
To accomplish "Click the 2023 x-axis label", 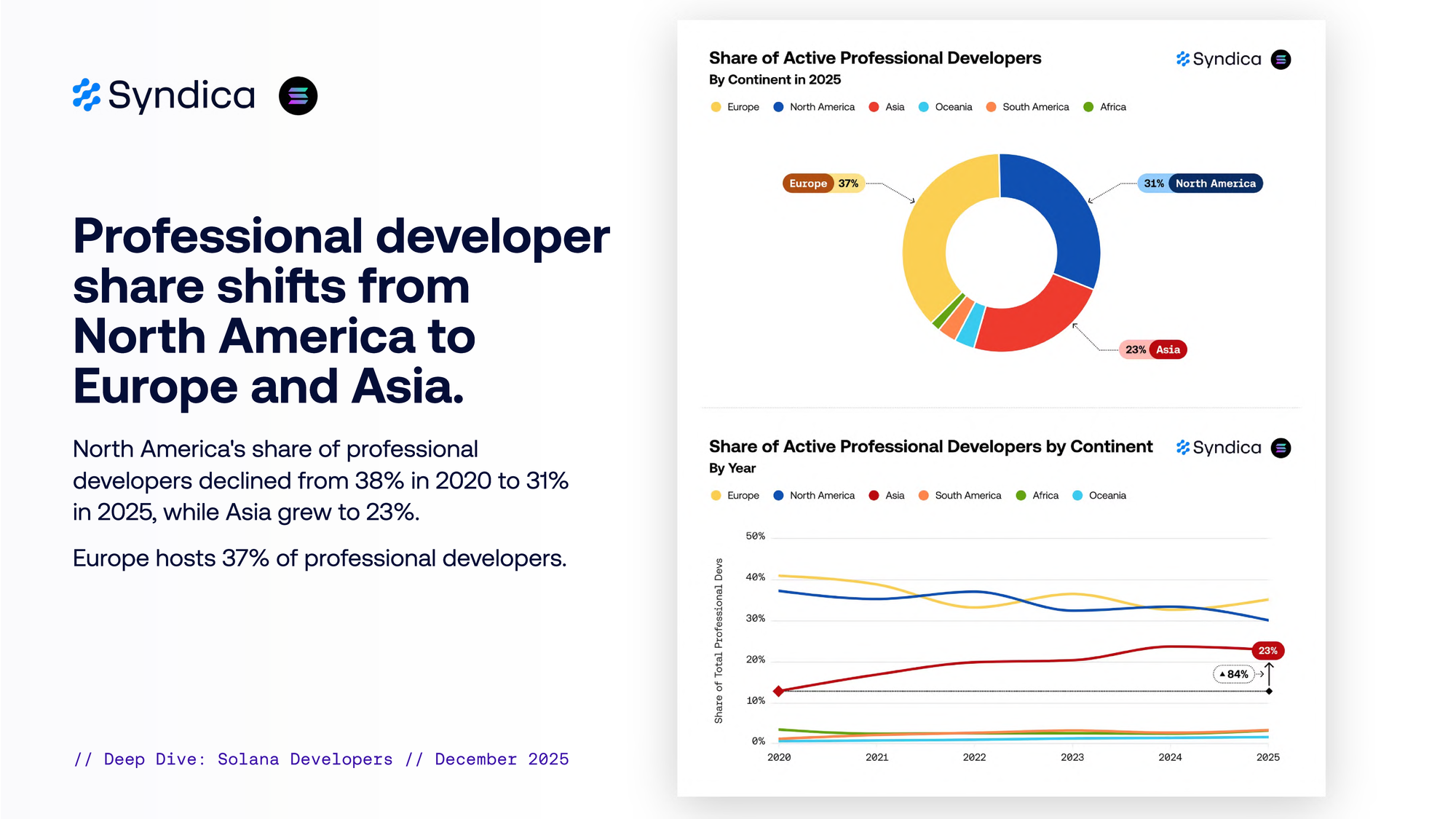I will tap(1072, 758).
